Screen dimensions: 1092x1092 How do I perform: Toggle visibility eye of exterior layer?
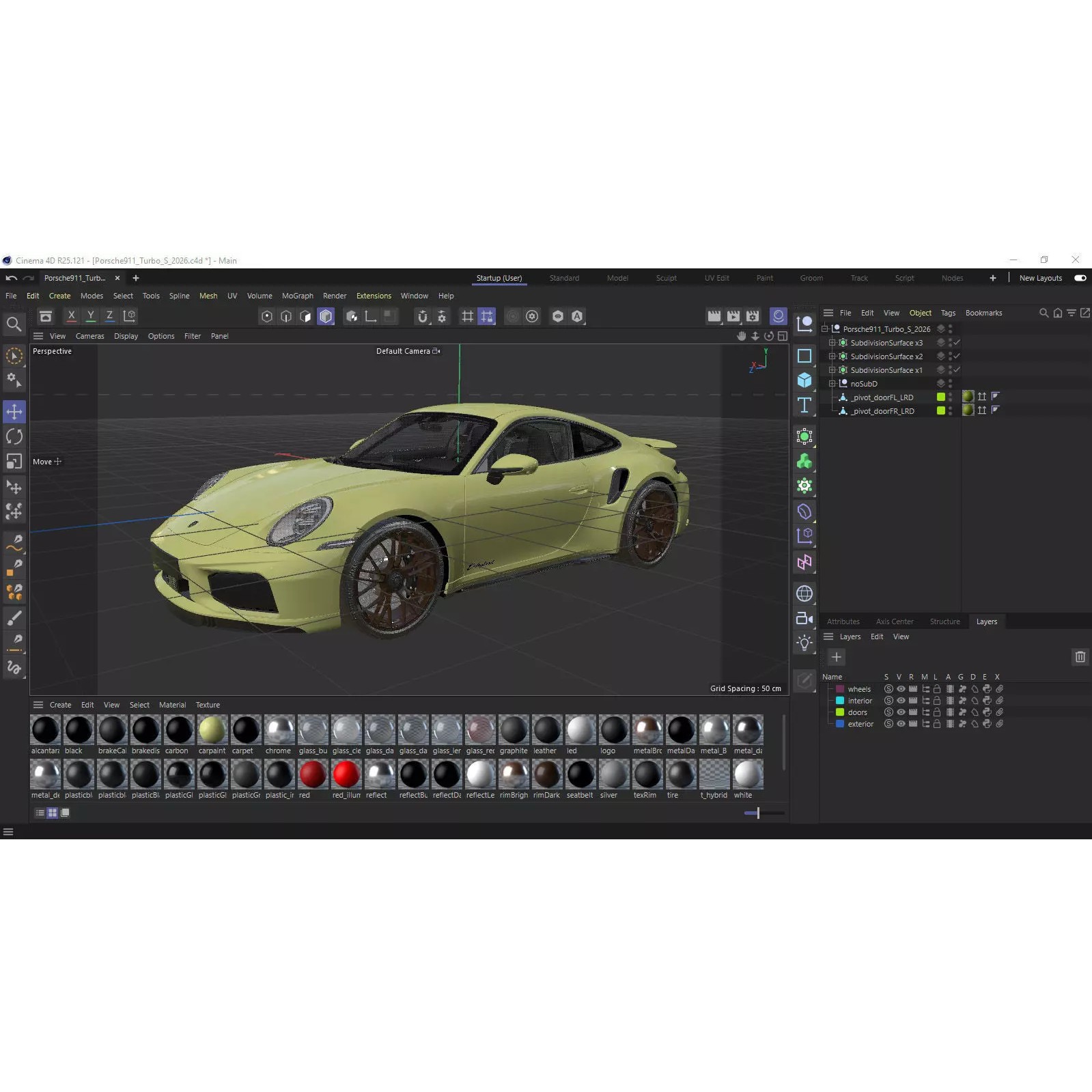click(901, 724)
